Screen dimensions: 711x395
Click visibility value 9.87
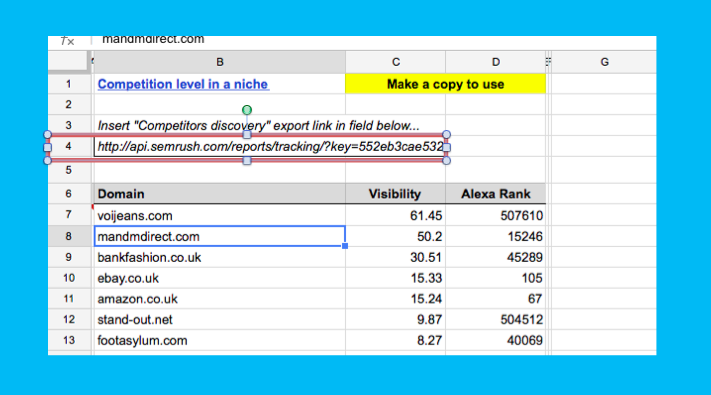pos(429,320)
